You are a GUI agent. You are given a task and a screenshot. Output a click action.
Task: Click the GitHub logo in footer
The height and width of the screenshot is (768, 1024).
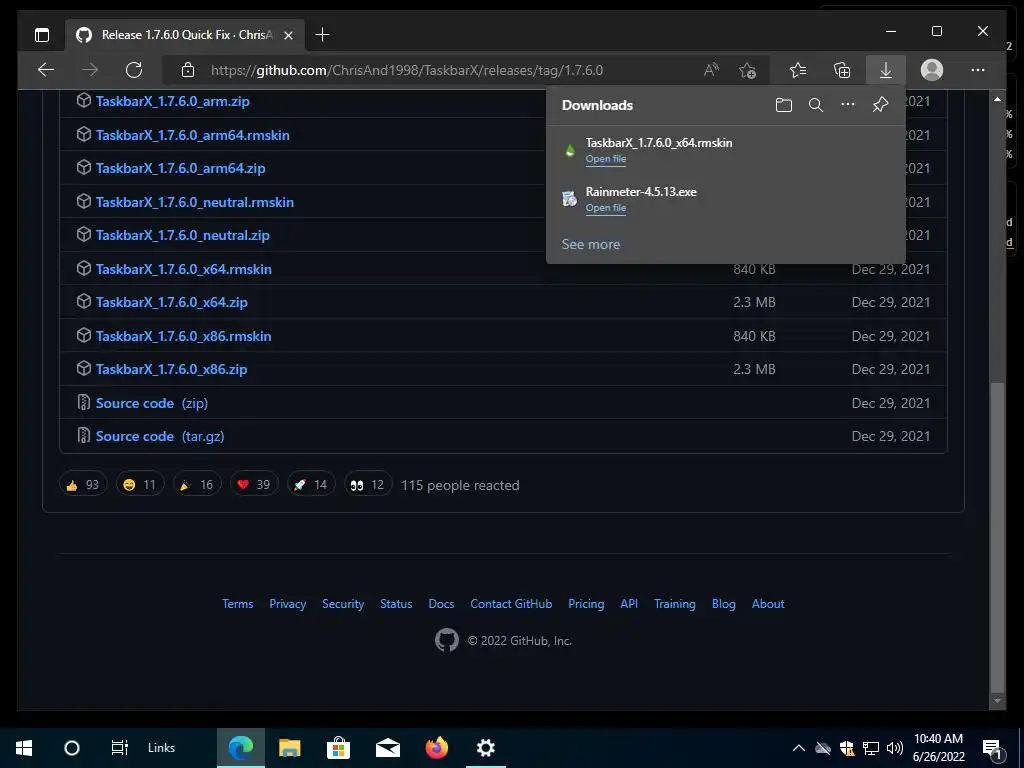447,641
